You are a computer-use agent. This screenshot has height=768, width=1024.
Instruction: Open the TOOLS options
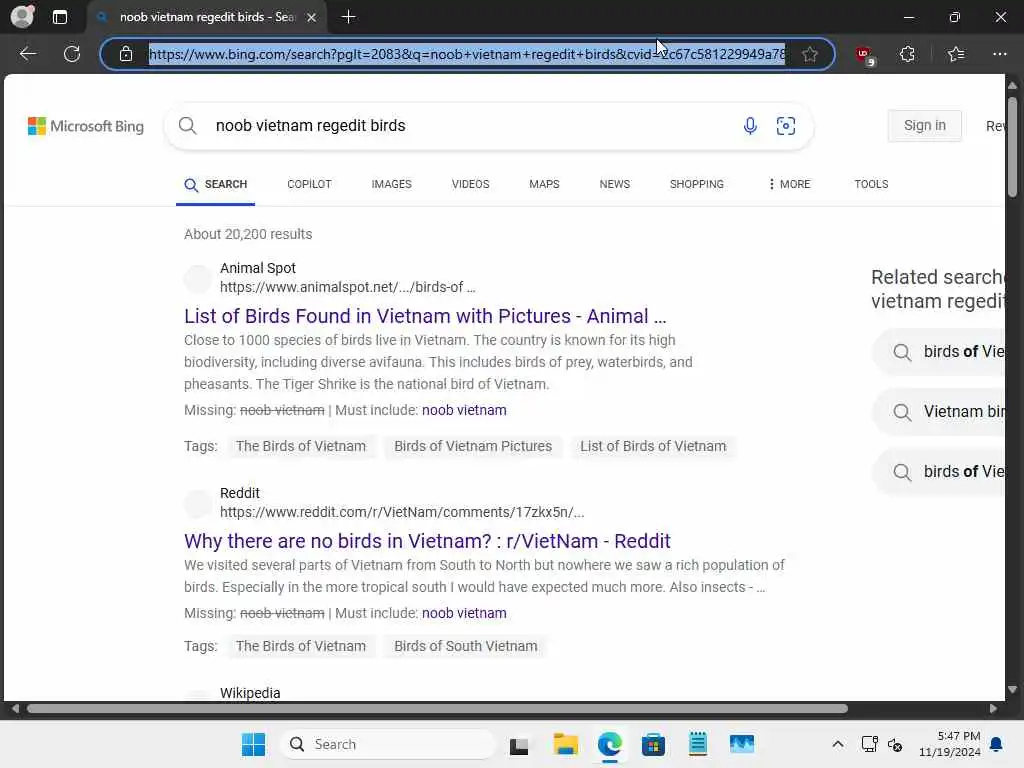871,184
